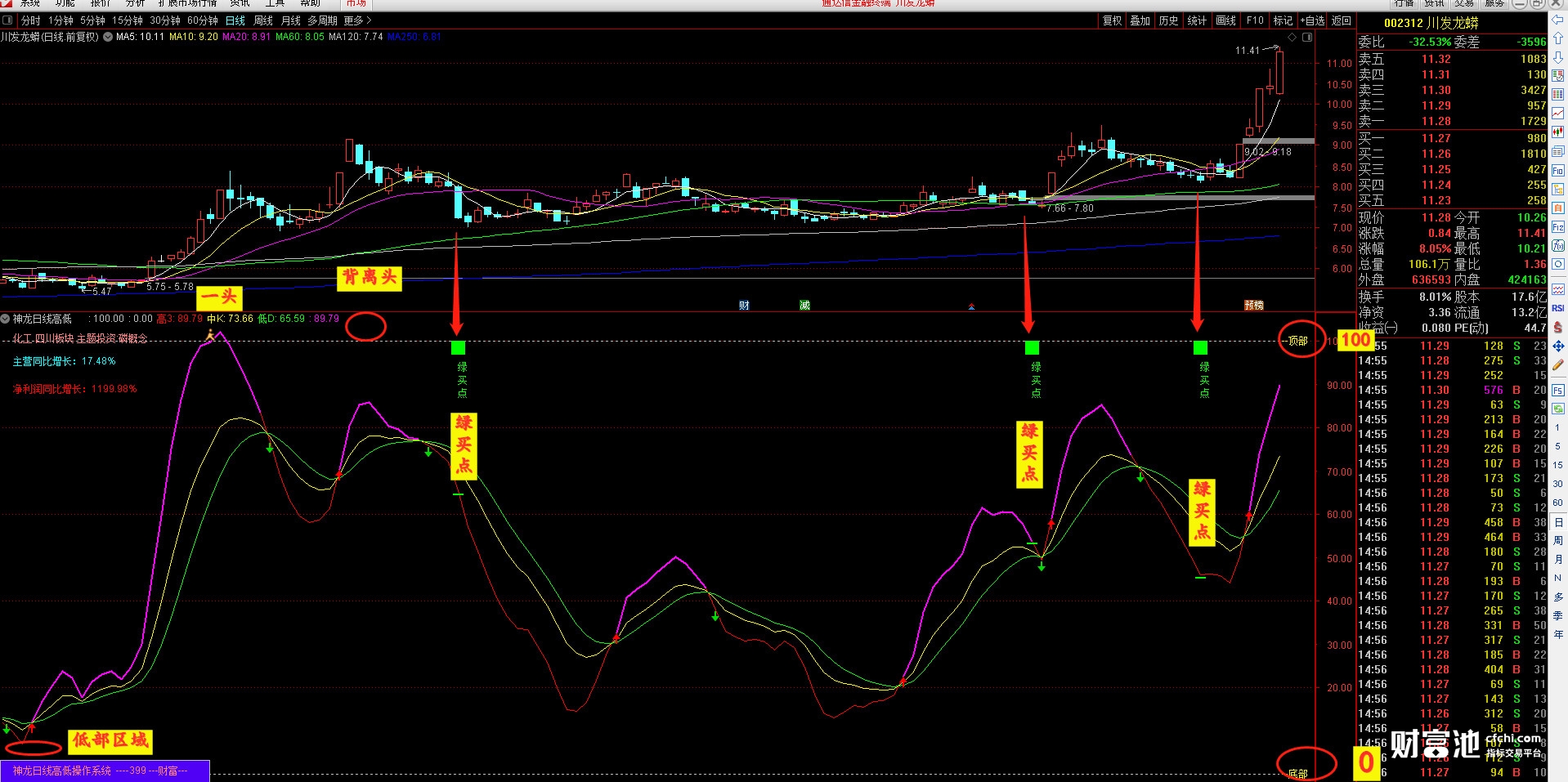Select the 15分钟 period tab

[x=128, y=20]
